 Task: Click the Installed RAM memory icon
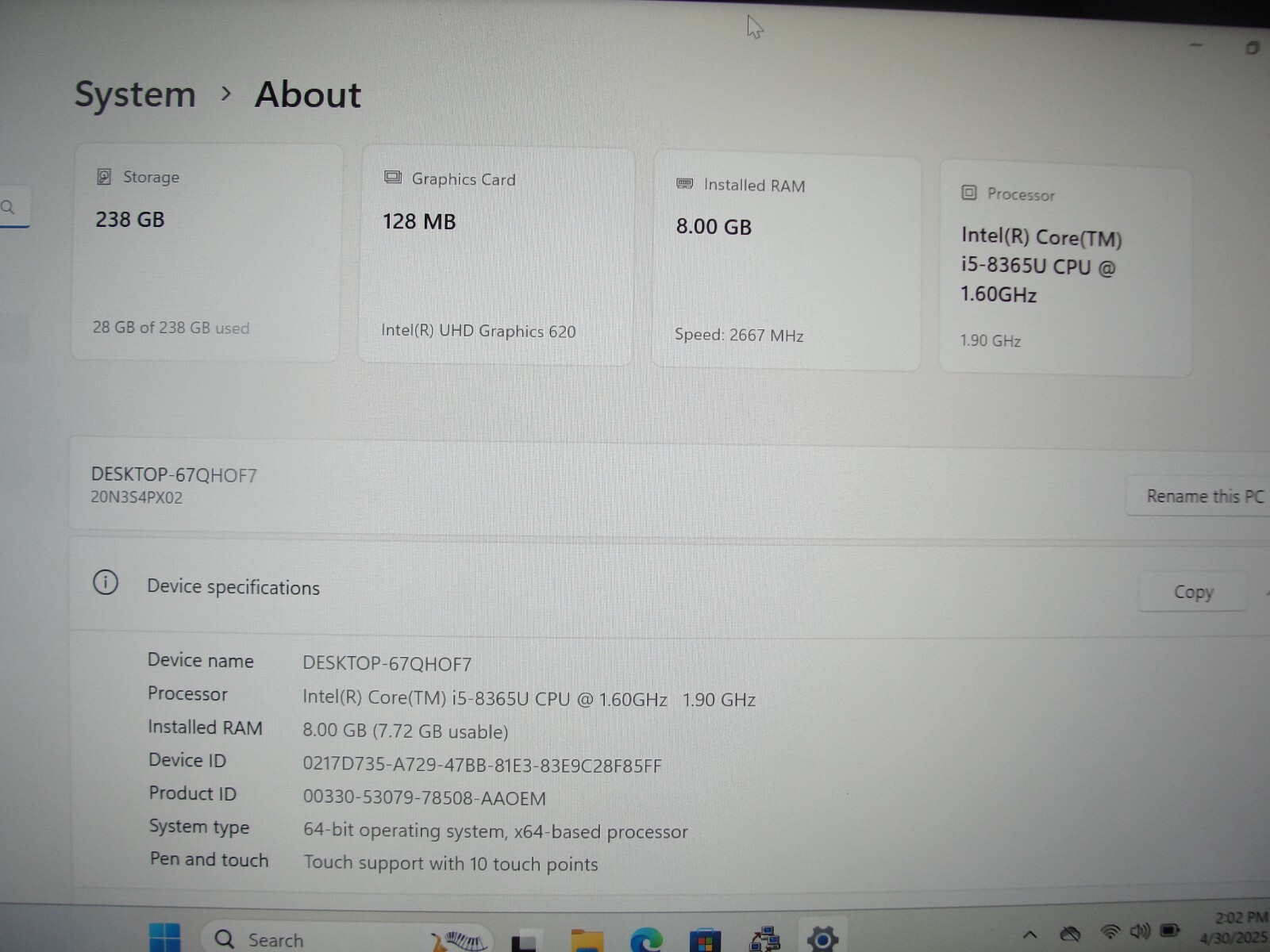[684, 183]
